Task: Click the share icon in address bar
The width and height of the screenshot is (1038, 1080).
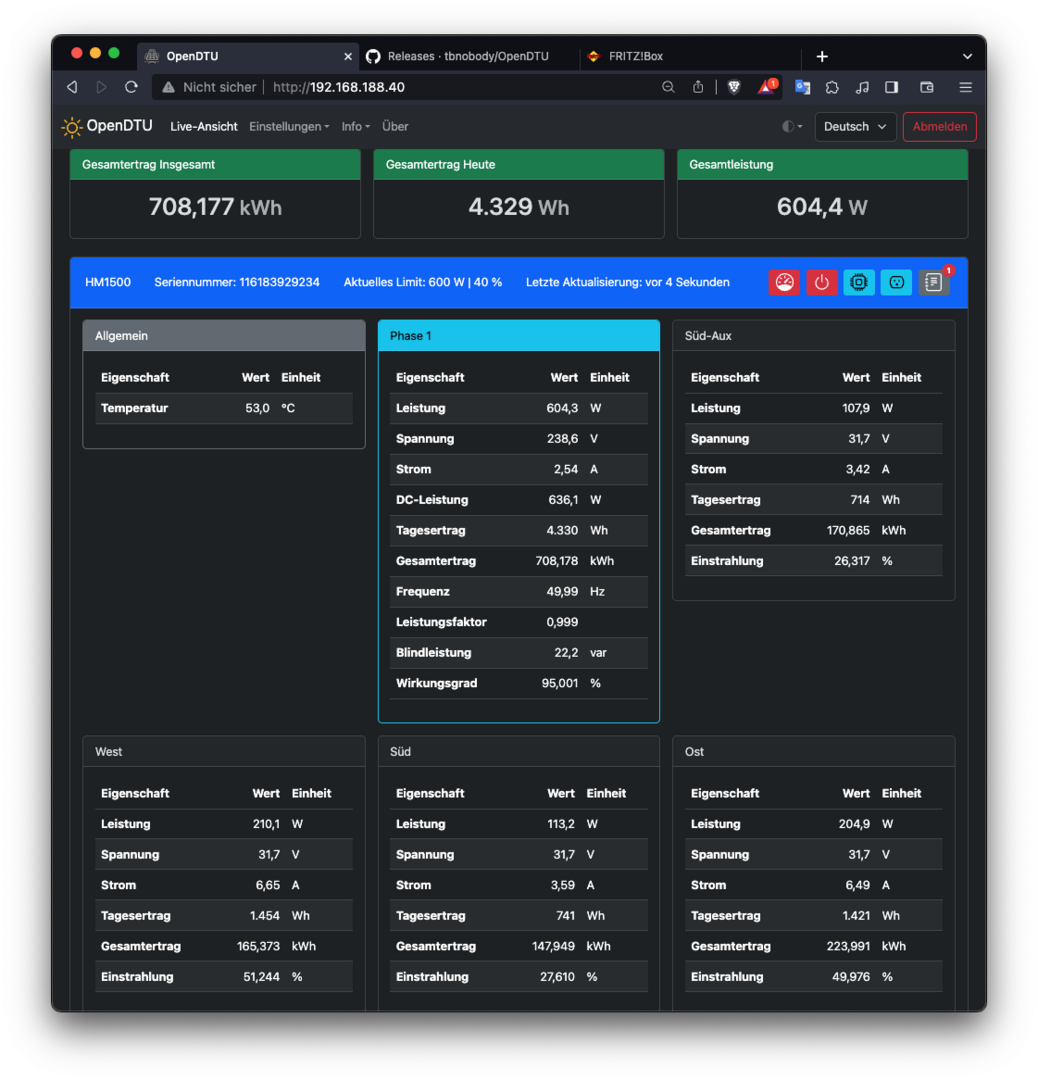Action: 698,87
